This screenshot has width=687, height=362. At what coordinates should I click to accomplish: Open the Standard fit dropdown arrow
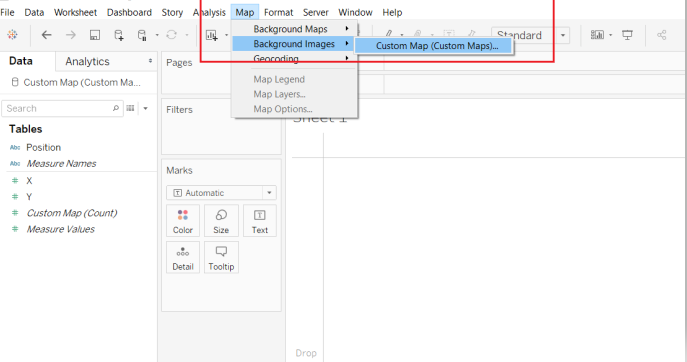[x=563, y=35]
